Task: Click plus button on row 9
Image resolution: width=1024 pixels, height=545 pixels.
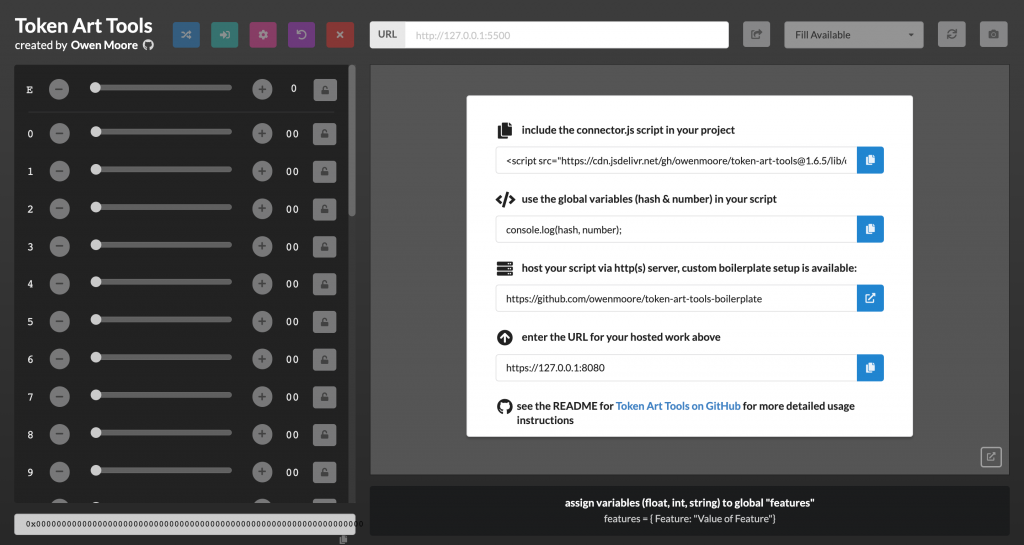Action: [263, 472]
